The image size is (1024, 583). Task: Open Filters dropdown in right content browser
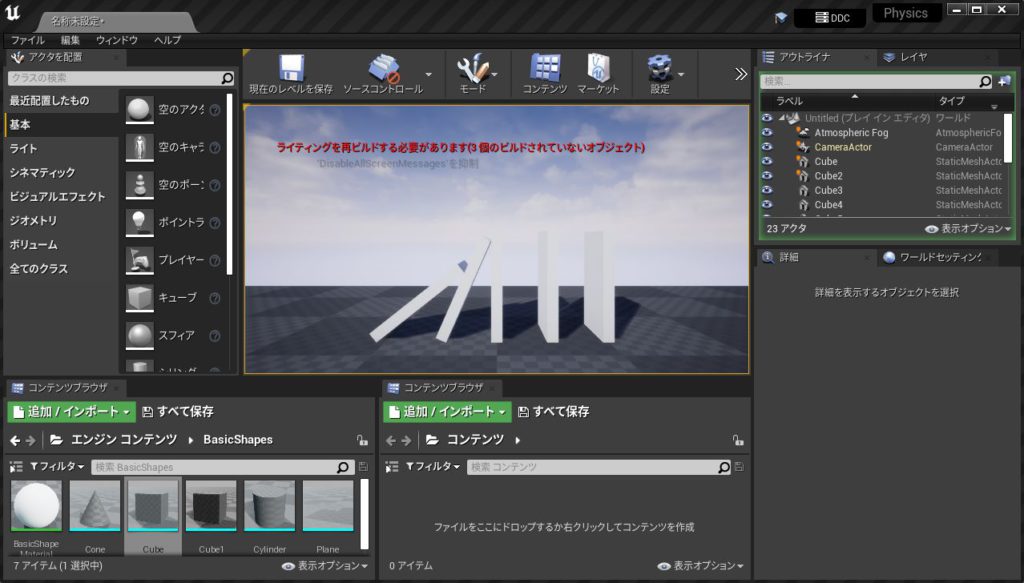tap(432, 467)
